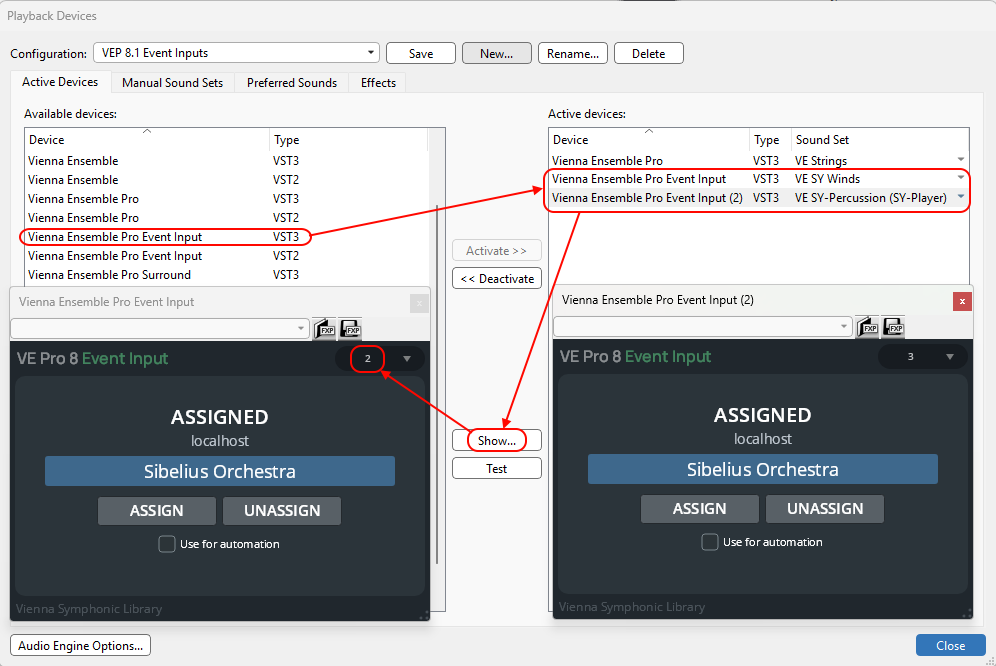Viewport: 996px width, 666px height.
Task: Select available Vienna Ensemble Pro VST2 device
Action: point(227,217)
